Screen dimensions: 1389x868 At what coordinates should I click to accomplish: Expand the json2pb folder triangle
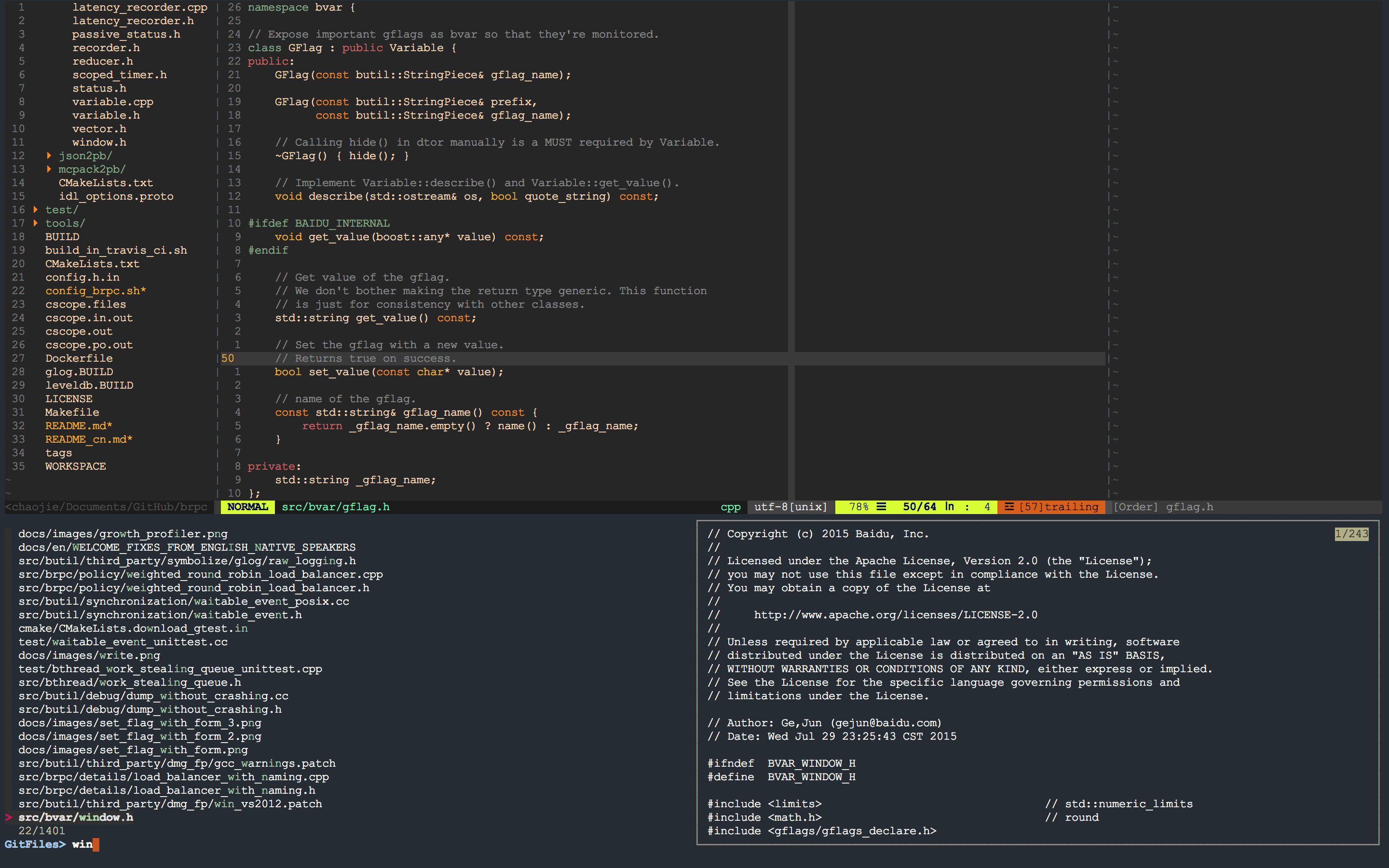[49, 156]
